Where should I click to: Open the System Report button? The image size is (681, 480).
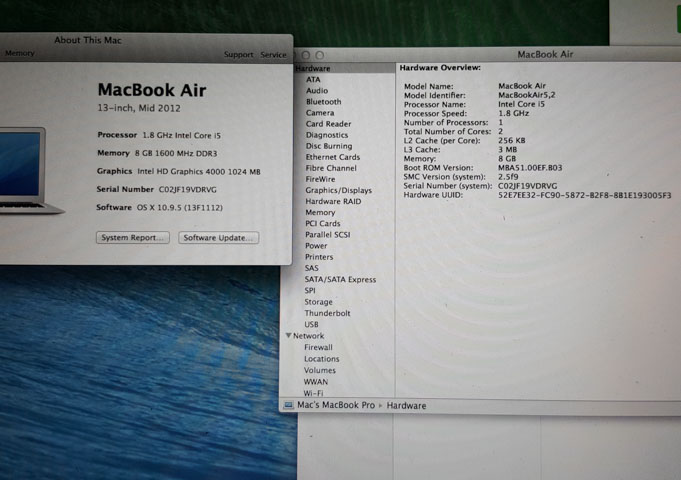point(133,238)
